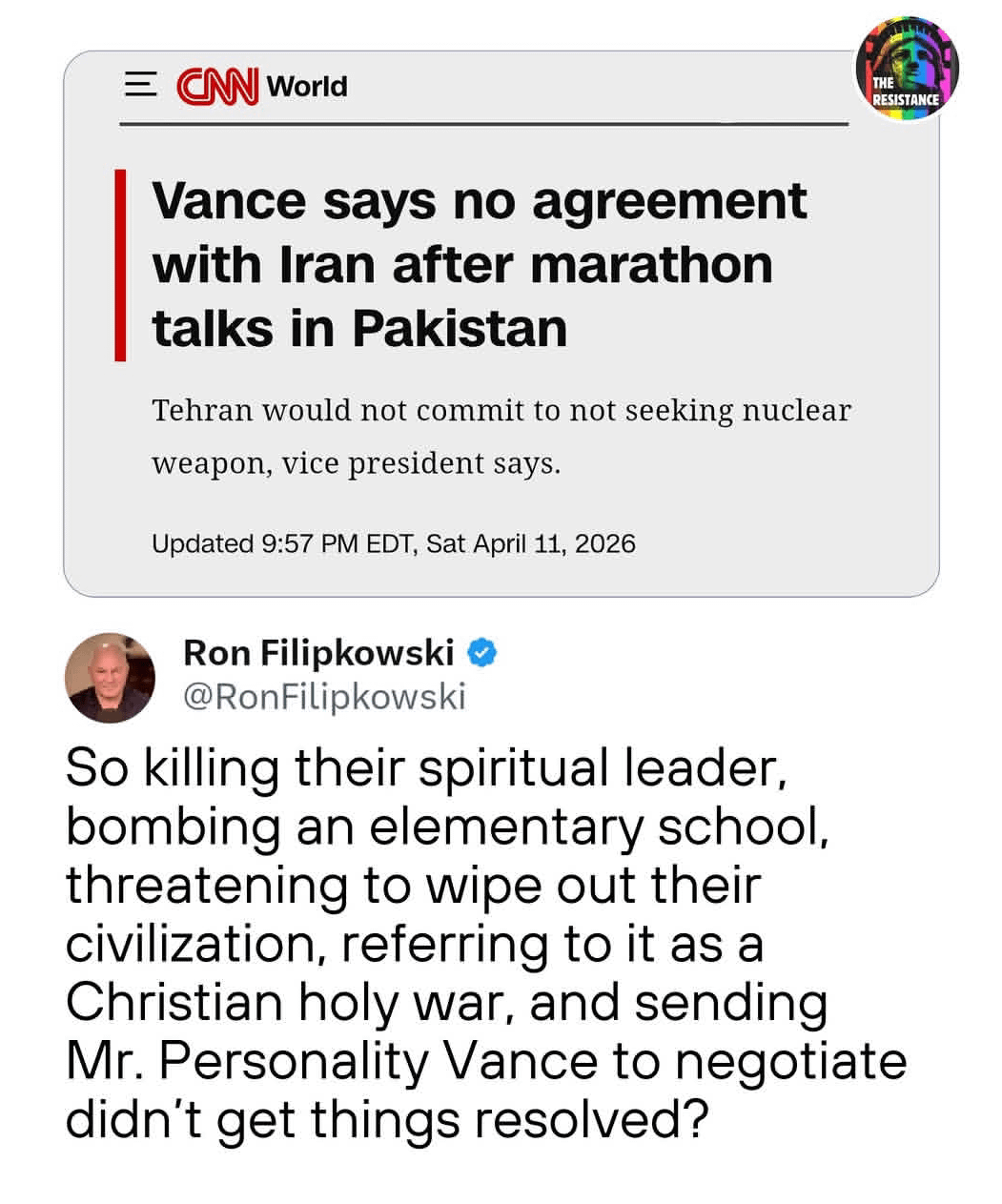Viewport: 1002px width, 1204px height.
Task: Click final line 'didn't get things resolved?'
Action: [x=387, y=1119]
